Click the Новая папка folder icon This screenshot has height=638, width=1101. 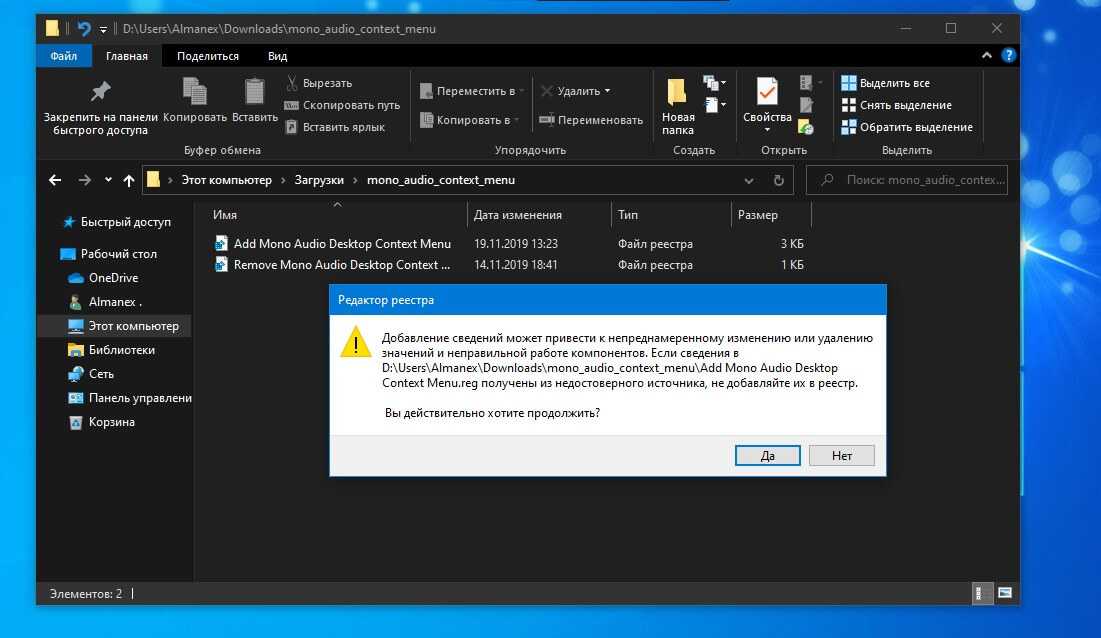coord(677,92)
